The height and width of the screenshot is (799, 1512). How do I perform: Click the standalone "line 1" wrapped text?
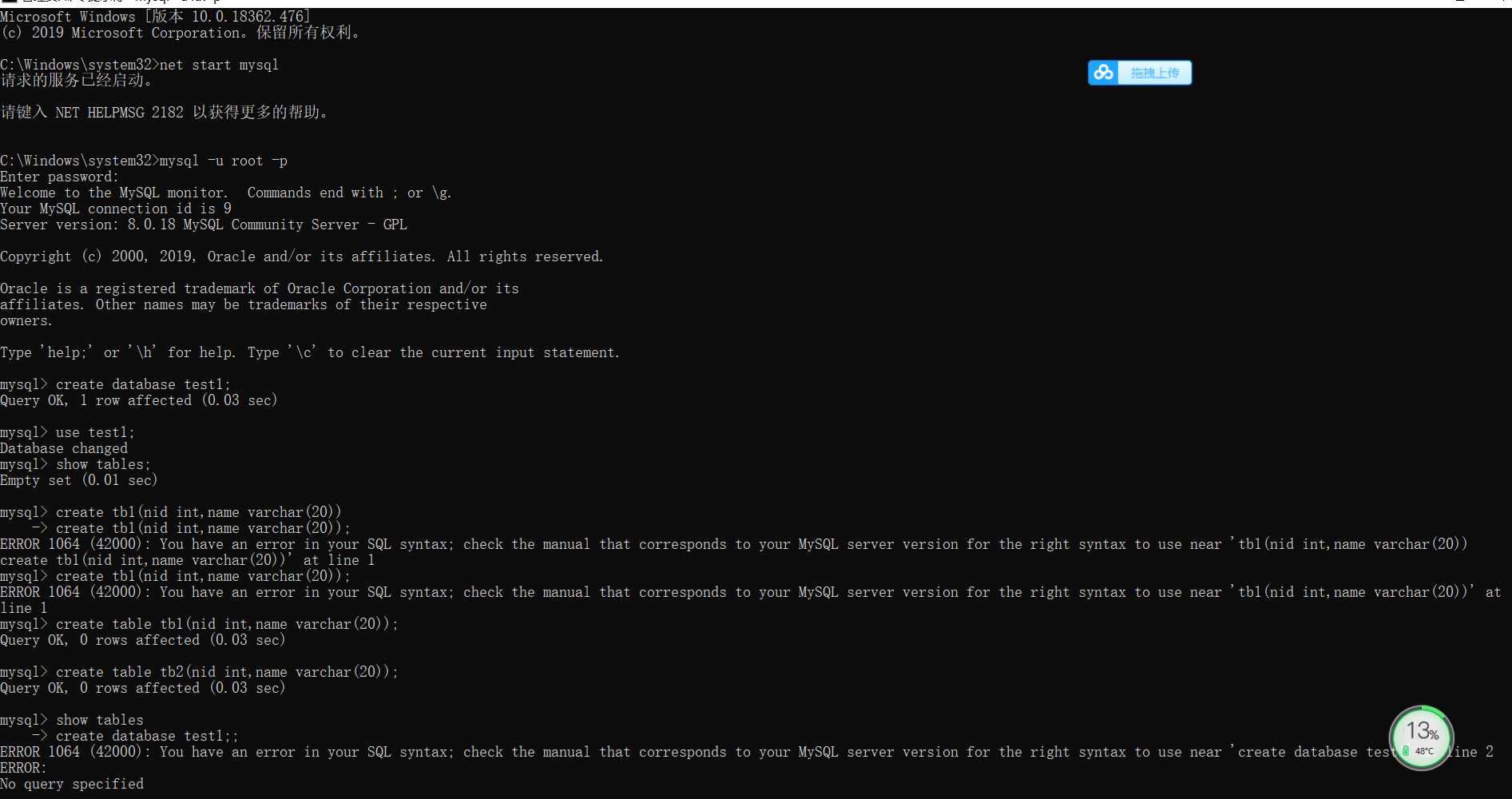tap(24, 608)
